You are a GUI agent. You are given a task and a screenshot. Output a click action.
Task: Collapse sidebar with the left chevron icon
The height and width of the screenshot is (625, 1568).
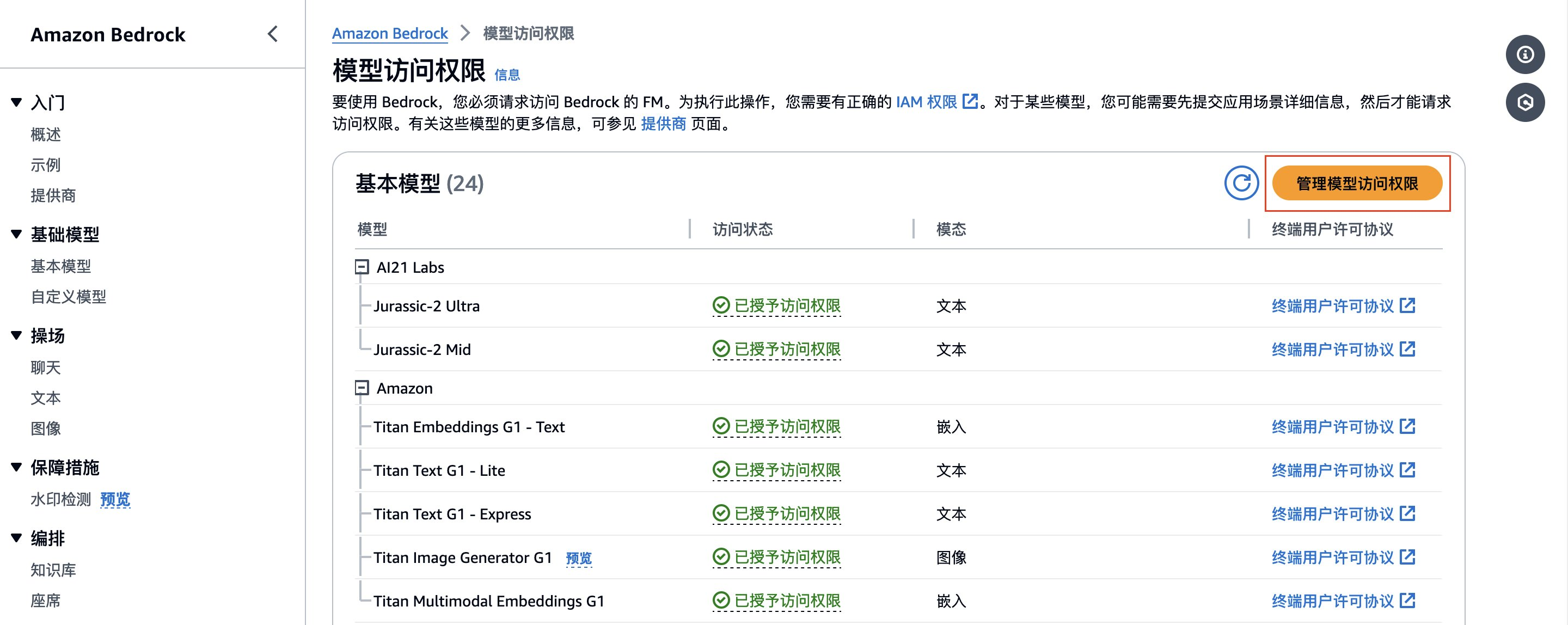[273, 34]
